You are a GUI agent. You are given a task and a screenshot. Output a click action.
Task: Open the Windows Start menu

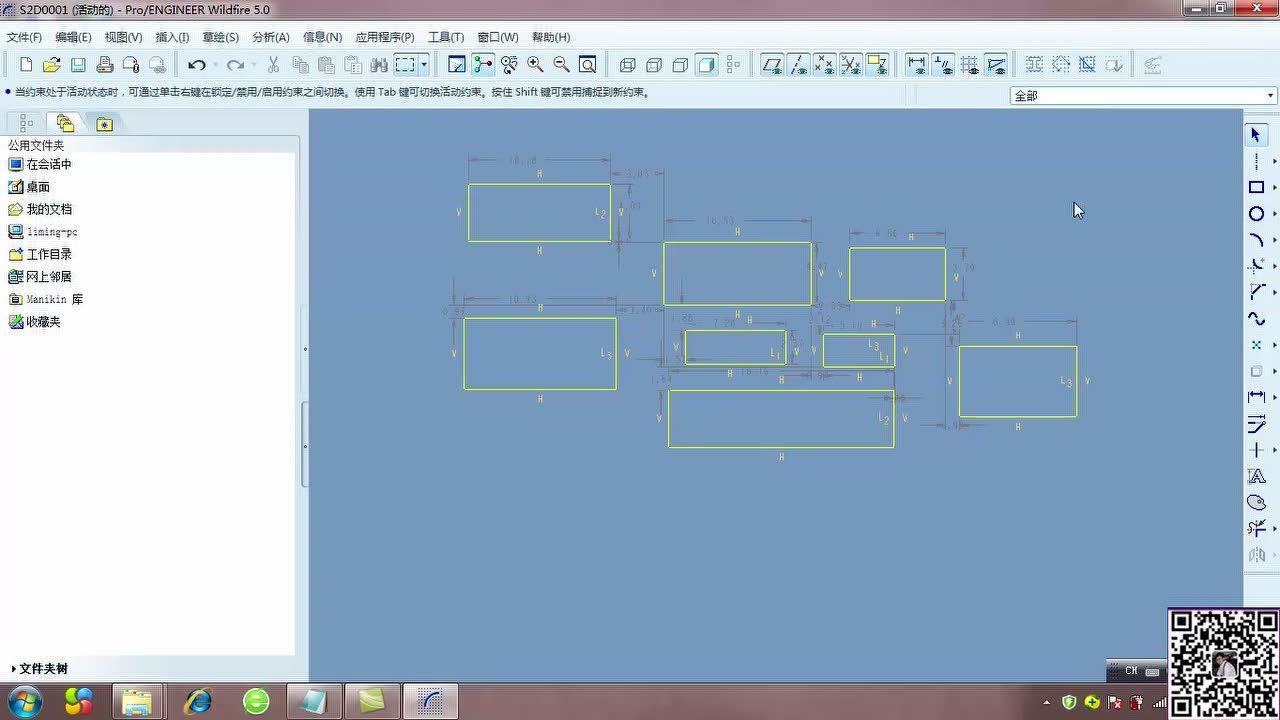coord(24,701)
